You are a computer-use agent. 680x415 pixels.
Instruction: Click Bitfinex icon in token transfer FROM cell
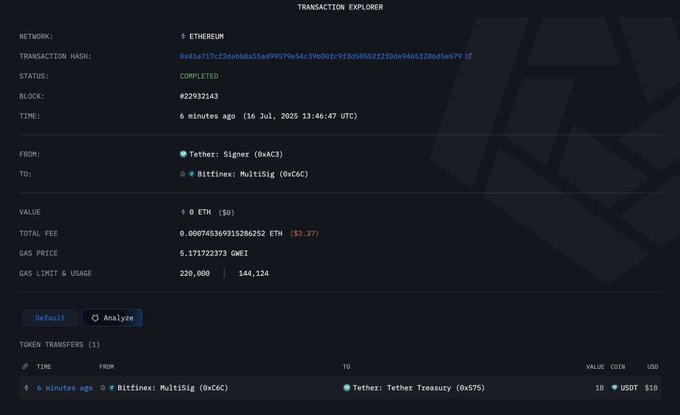(x=111, y=388)
